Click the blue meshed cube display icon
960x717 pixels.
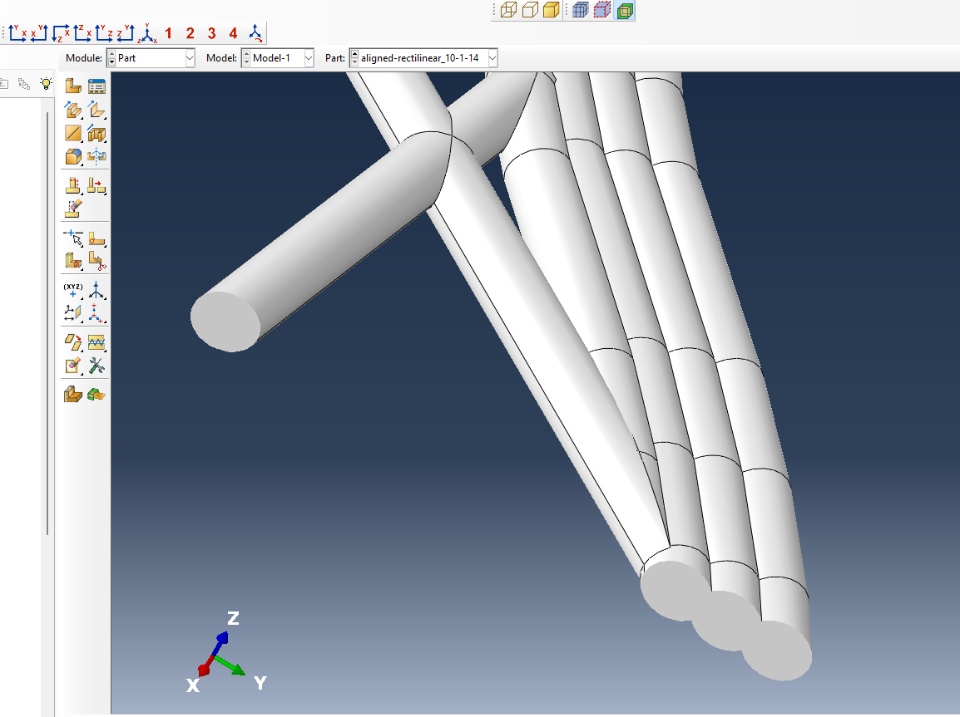(x=580, y=10)
